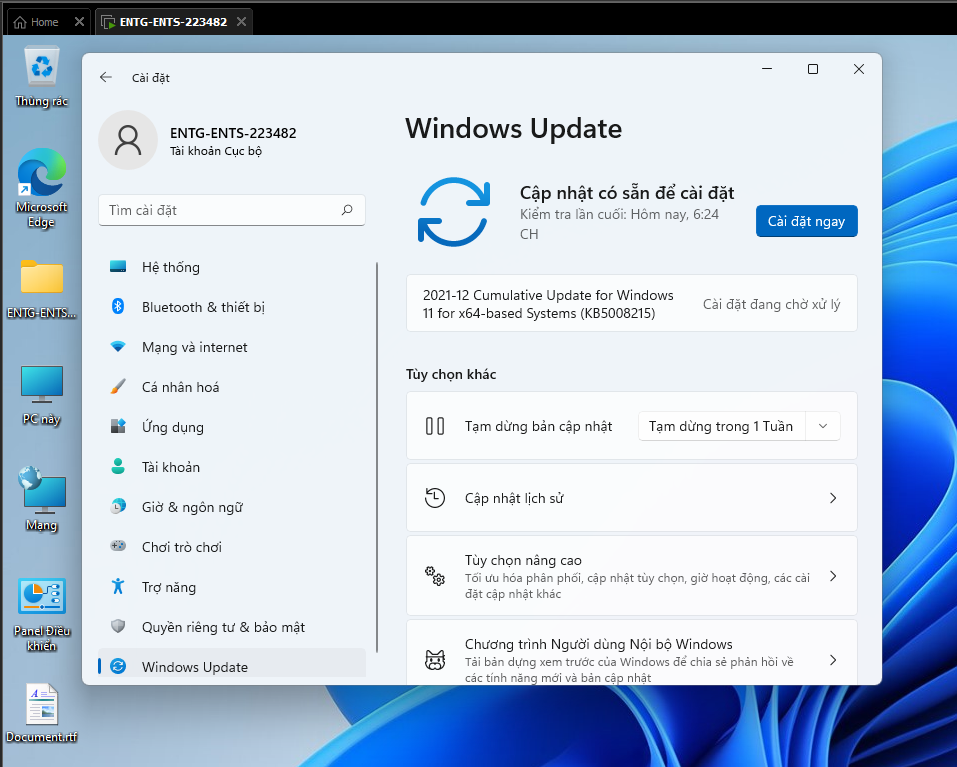Maximize the Cài đặt window

coord(813,69)
